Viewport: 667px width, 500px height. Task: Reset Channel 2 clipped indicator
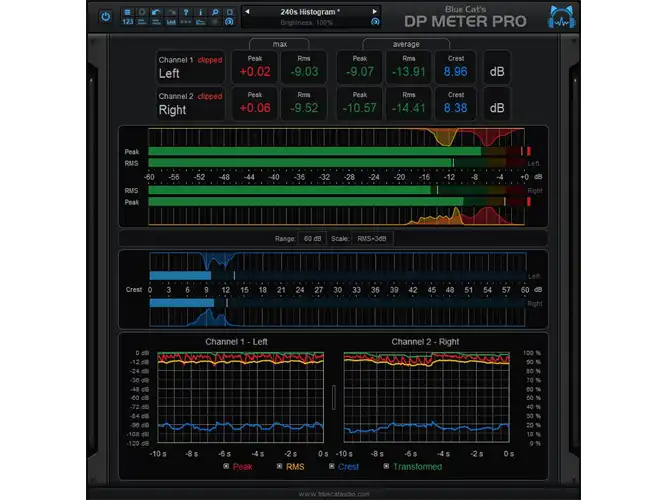(210, 97)
